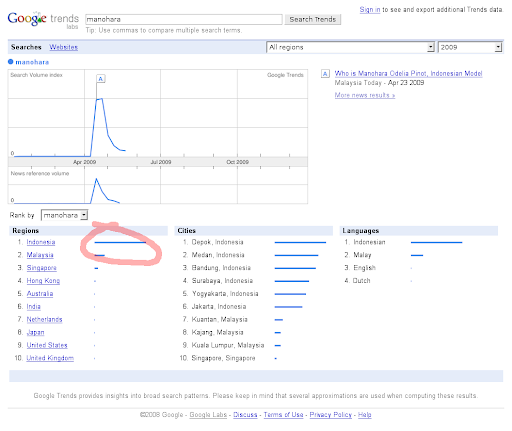The height and width of the screenshot is (431, 512).
Task: Select the Searches tab
Action: (x=26, y=47)
